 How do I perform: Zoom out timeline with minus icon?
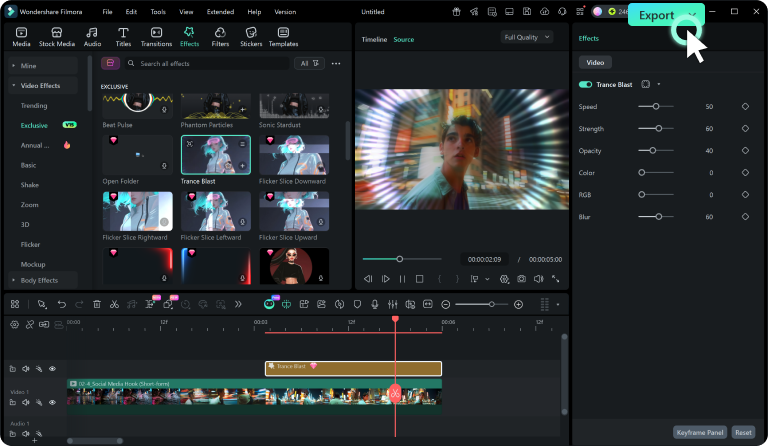coord(446,305)
